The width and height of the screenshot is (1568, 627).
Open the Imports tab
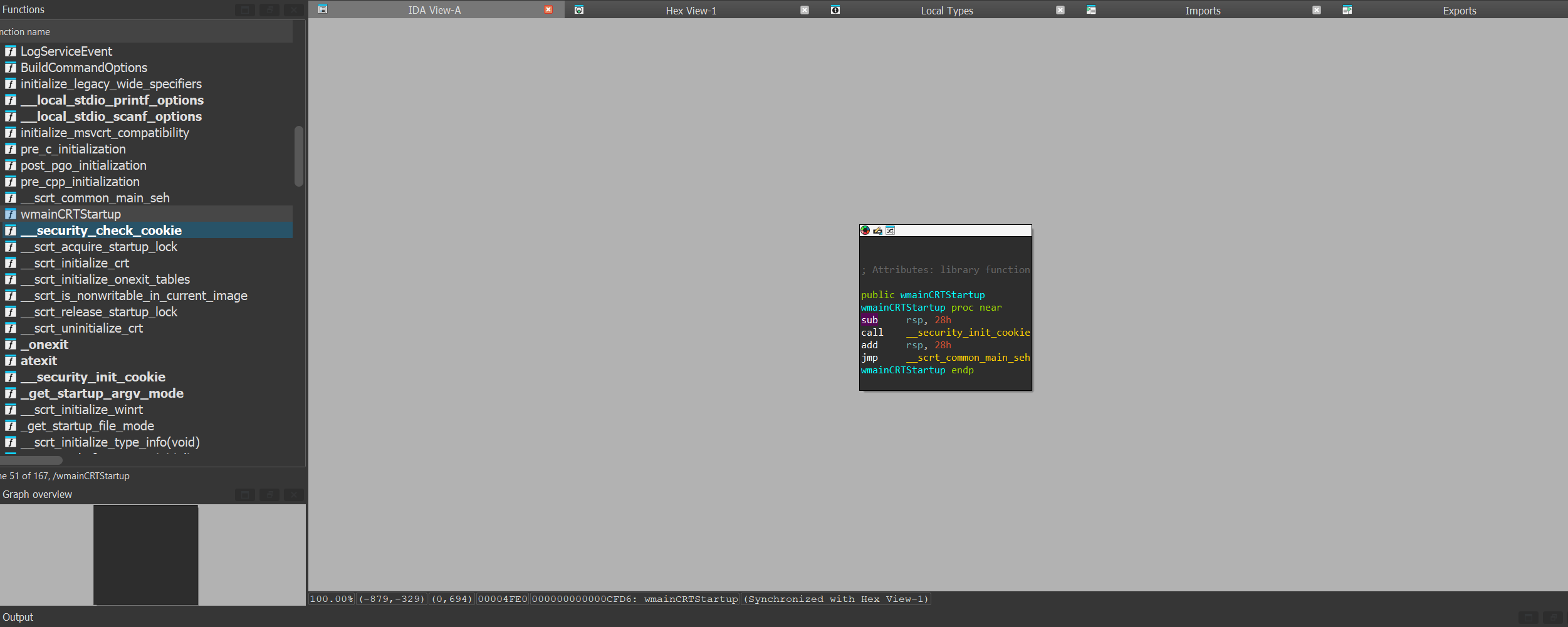tap(1203, 11)
